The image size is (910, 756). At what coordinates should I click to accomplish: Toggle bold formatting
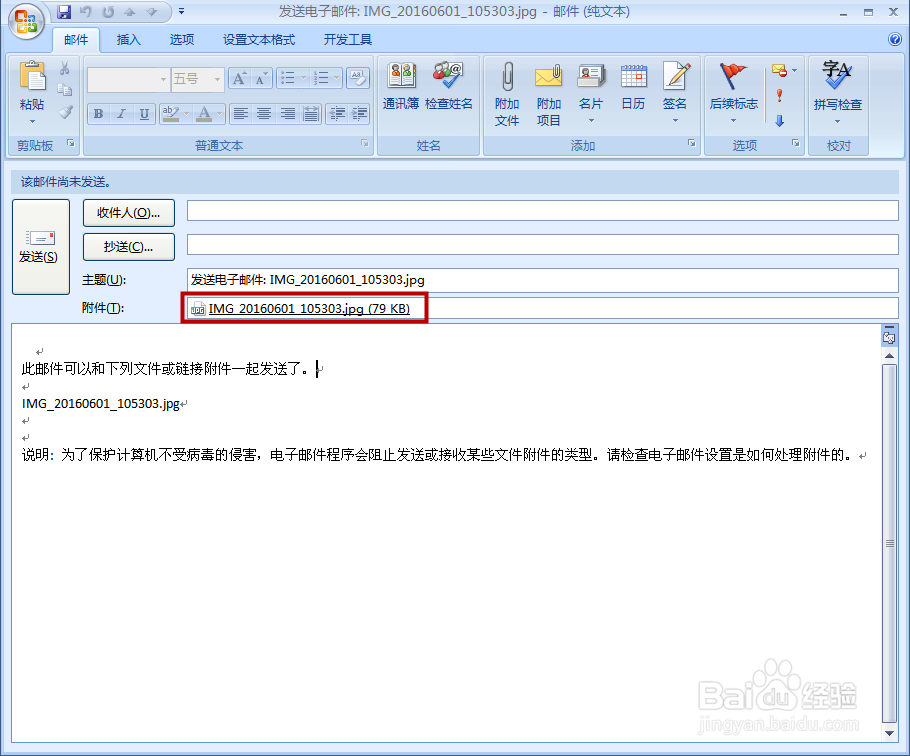[99, 114]
